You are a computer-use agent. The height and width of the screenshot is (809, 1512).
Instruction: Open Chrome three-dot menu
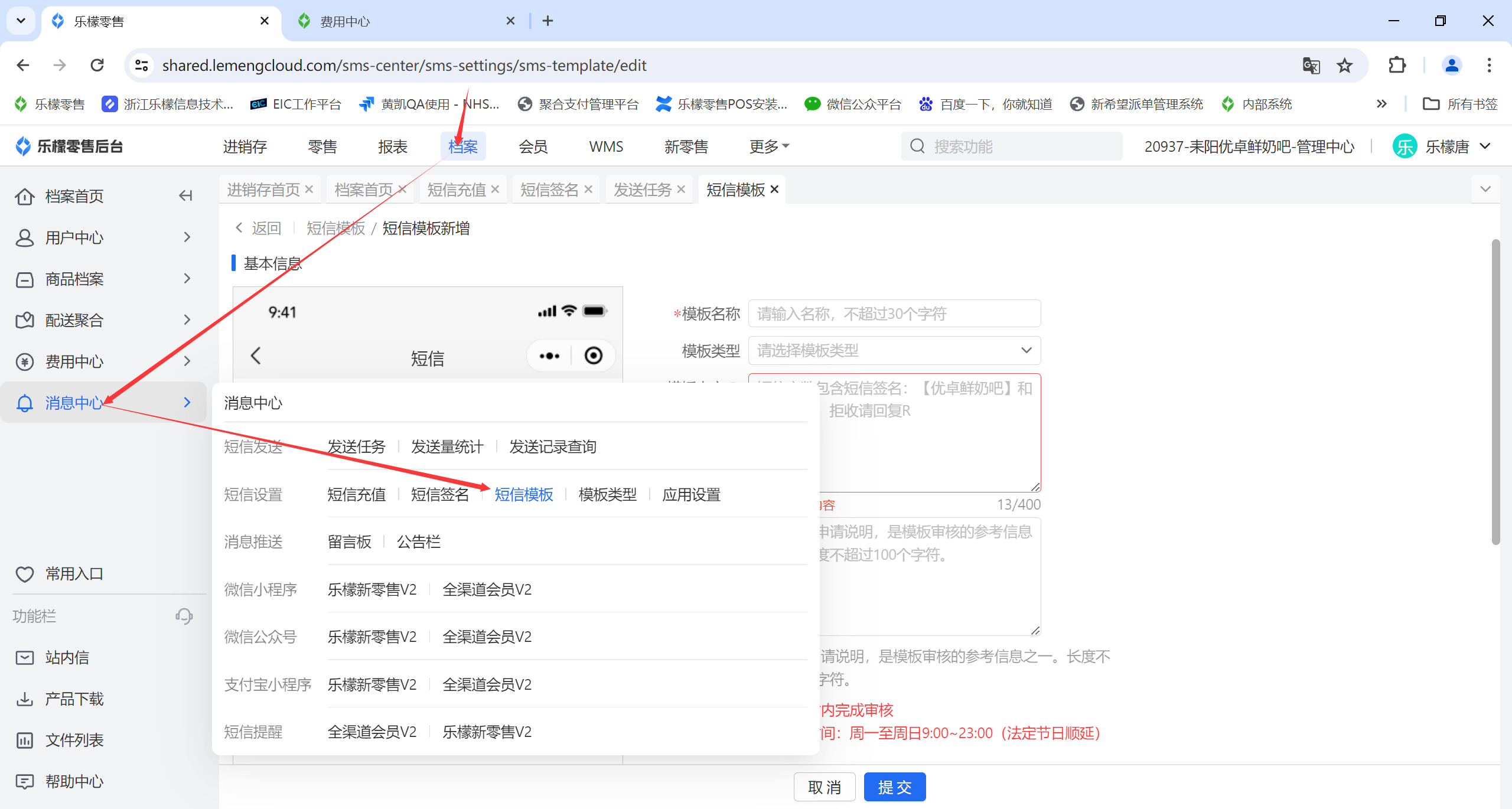[1489, 65]
